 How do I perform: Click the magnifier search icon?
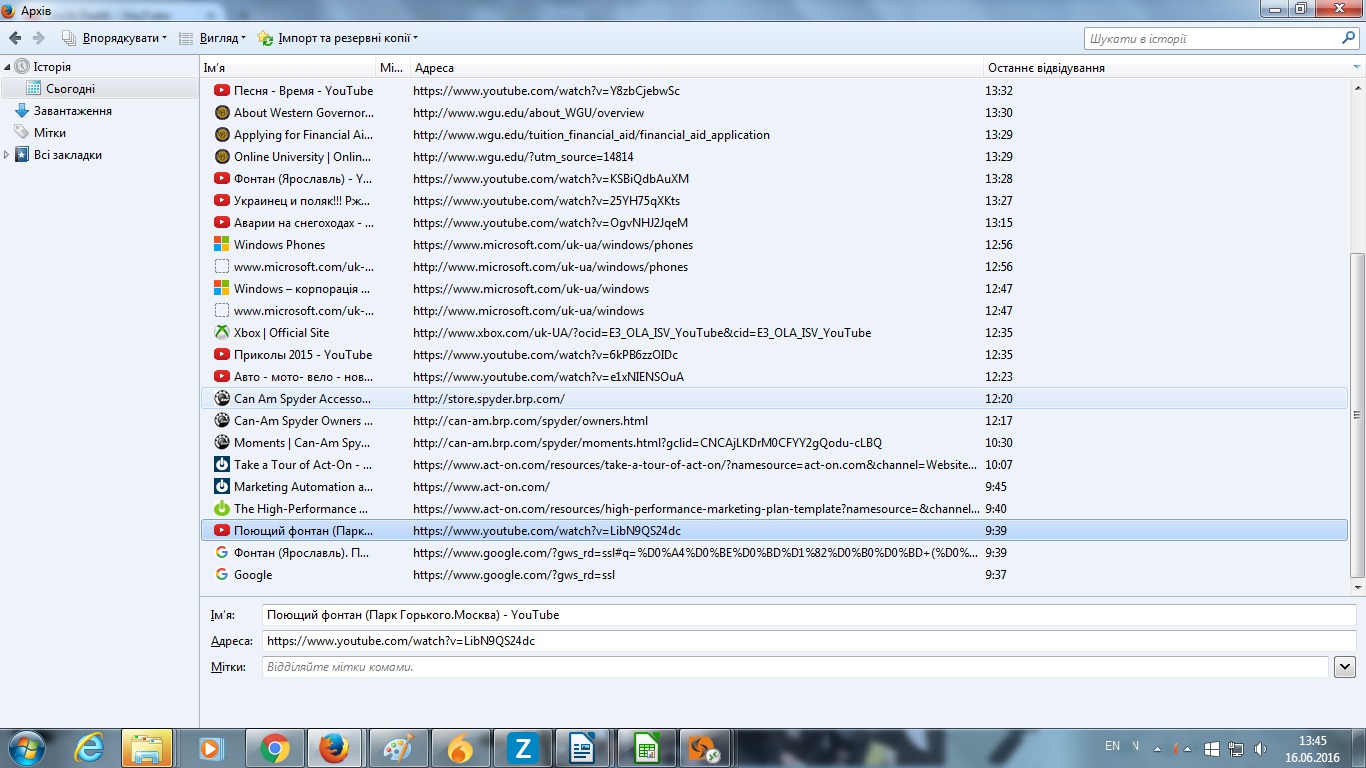[1348, 38]
